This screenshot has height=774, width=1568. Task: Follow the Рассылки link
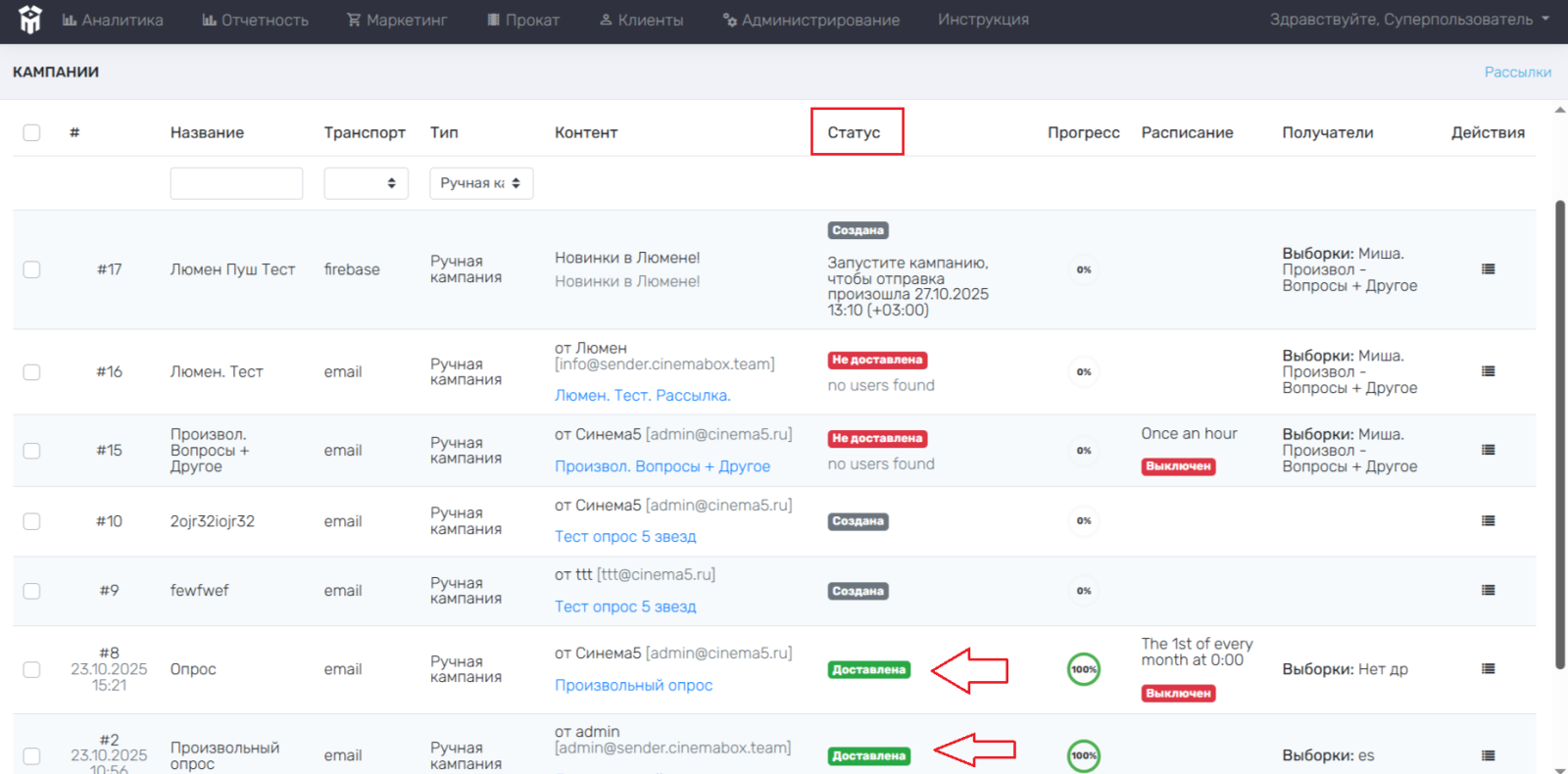tap(1517, 72)
